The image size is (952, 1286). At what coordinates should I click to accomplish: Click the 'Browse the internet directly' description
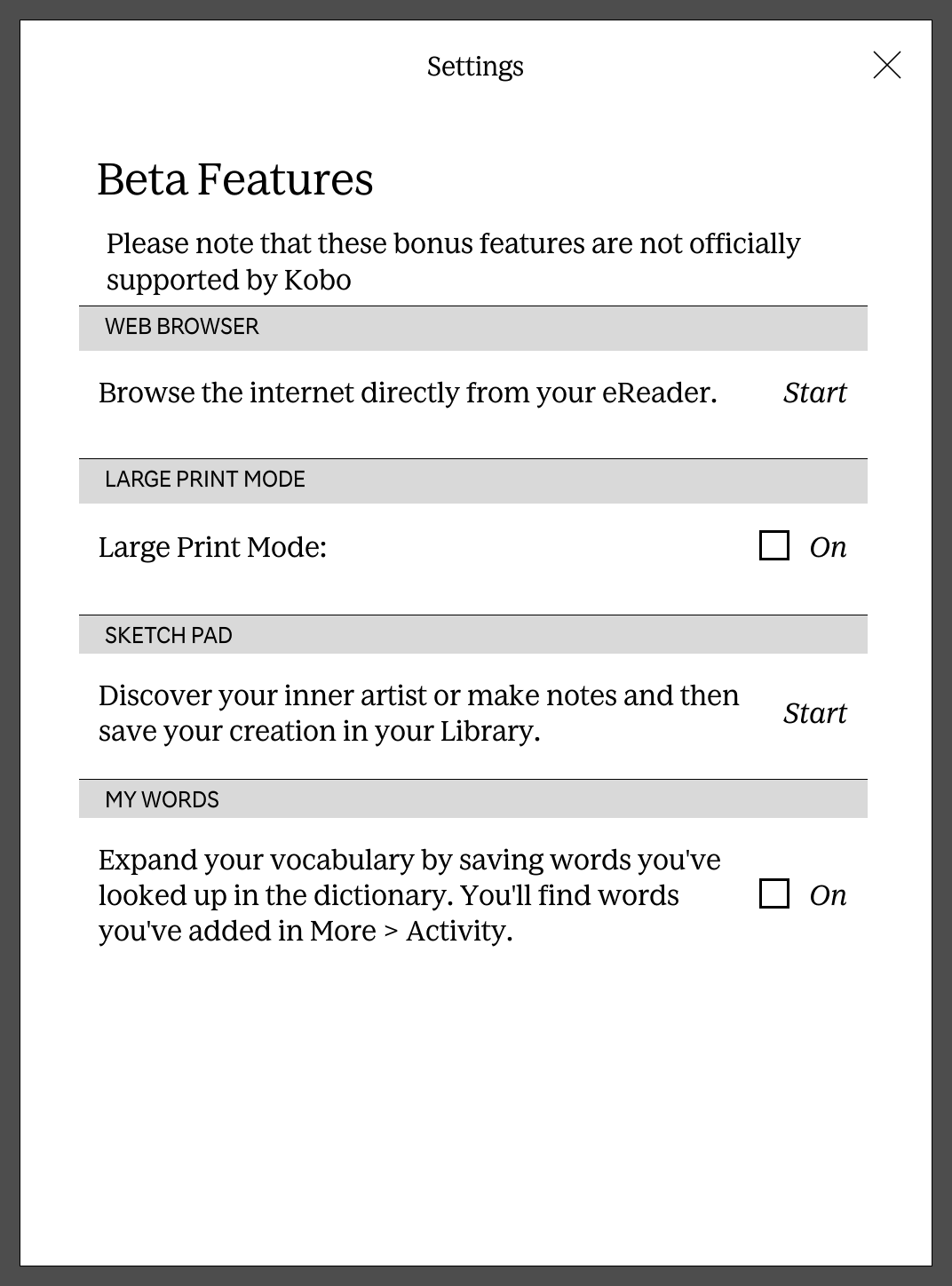[408, 393]
